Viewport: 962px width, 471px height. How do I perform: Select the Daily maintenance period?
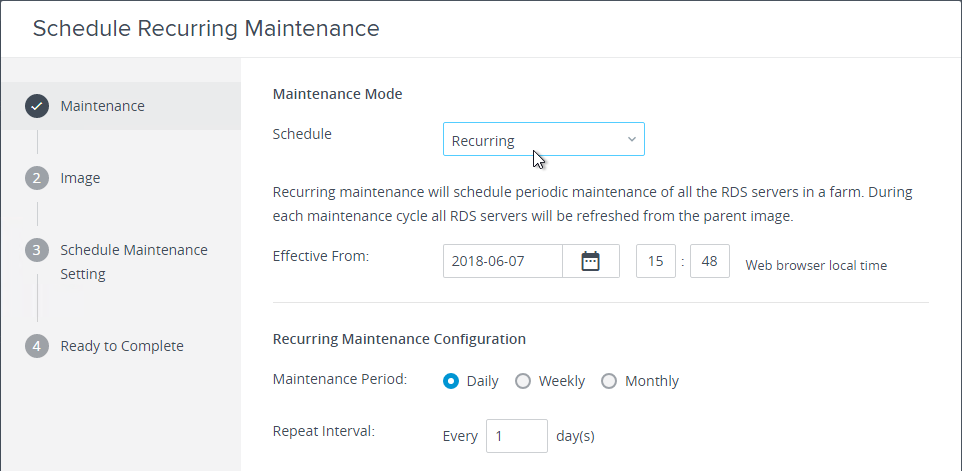pos(451,381)
